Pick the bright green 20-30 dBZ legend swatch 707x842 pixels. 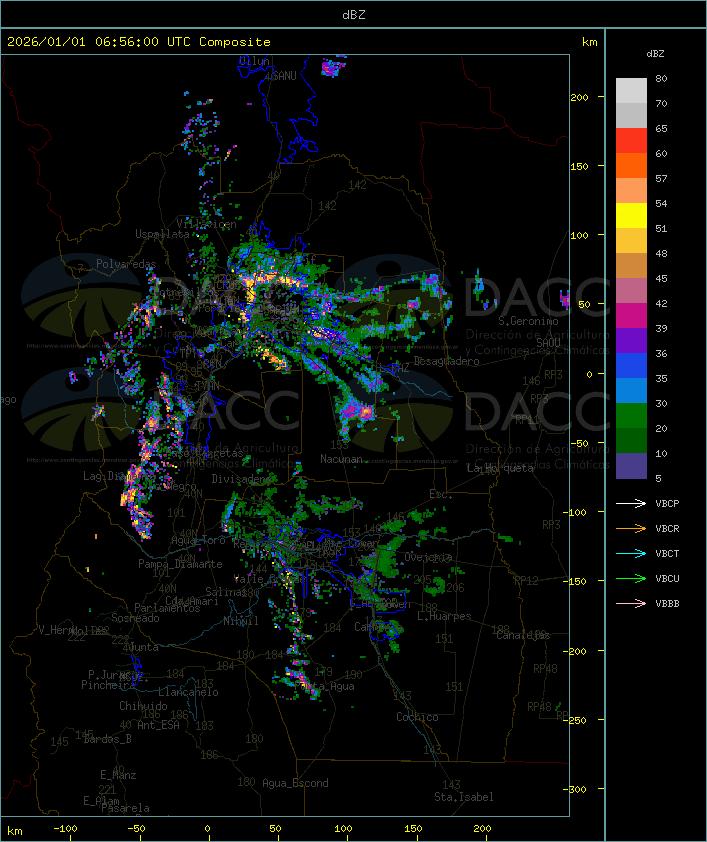(x=631, y=416)
